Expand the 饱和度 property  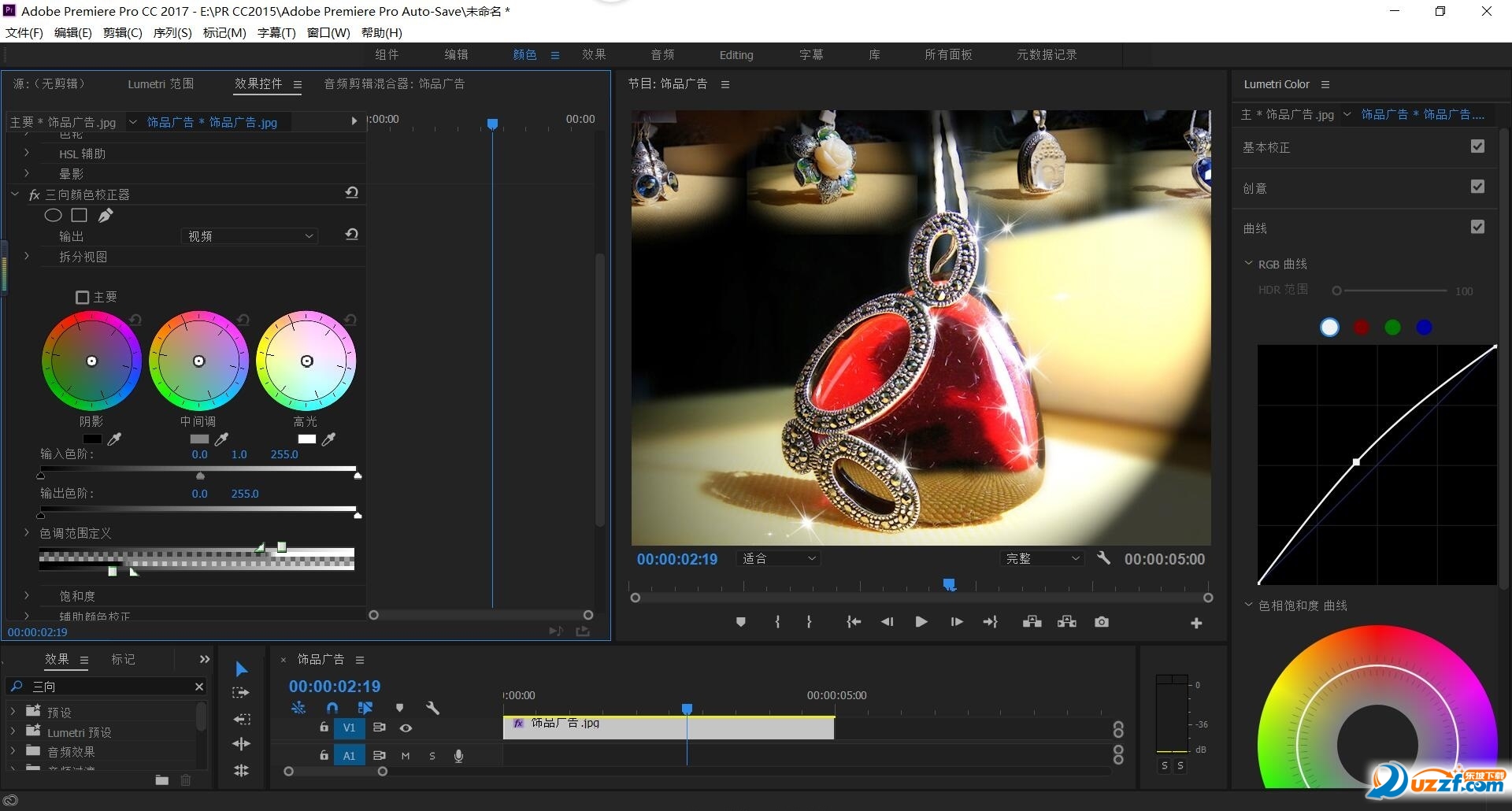tap(27, 595)
